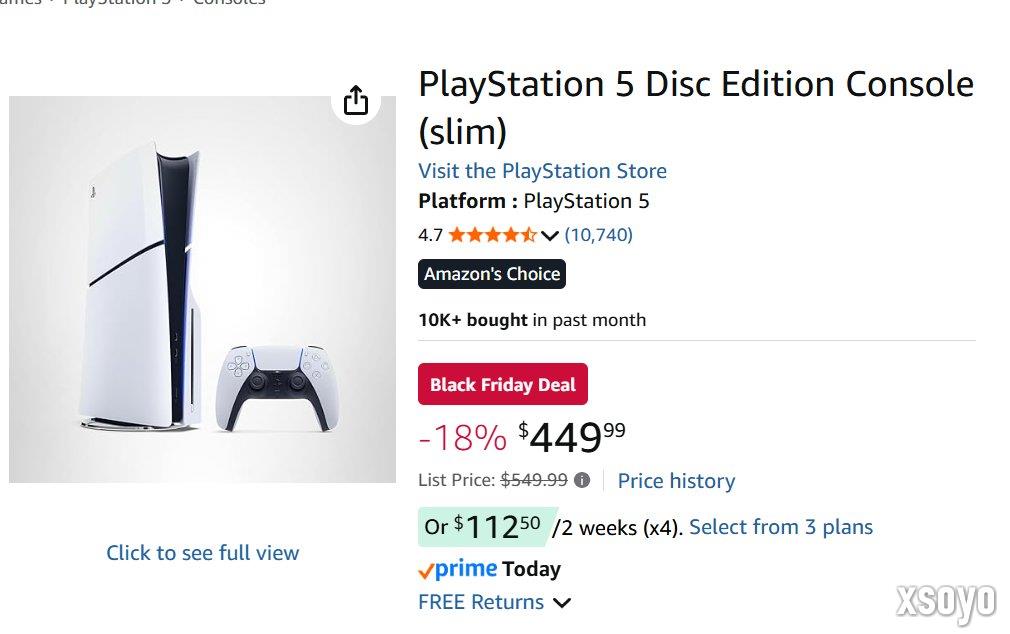Open the 10,740 customer ratings link
Viewport: 1010px width, 634px height.
pos(599,235)
